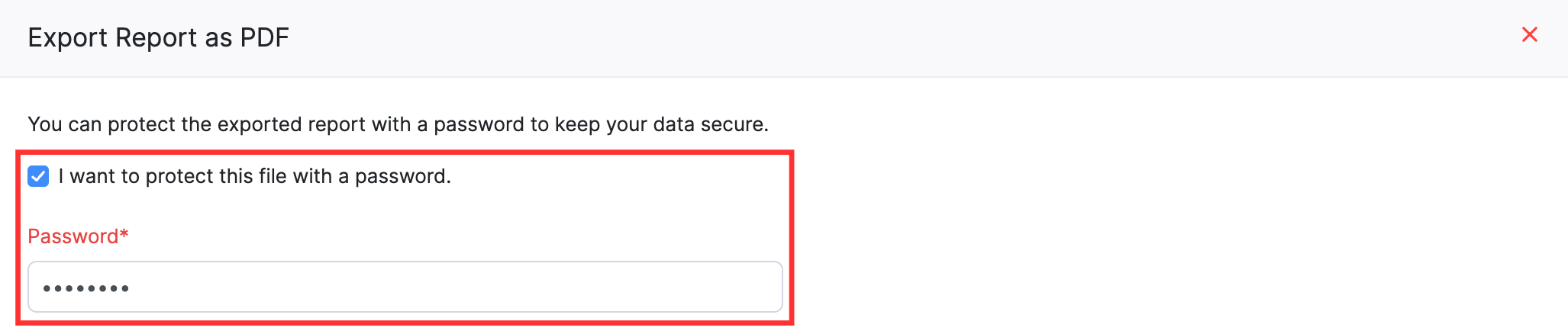Click "keep your data secure" in the description
The width and height of the screenshot is (1568, 334).
[661, 124]
